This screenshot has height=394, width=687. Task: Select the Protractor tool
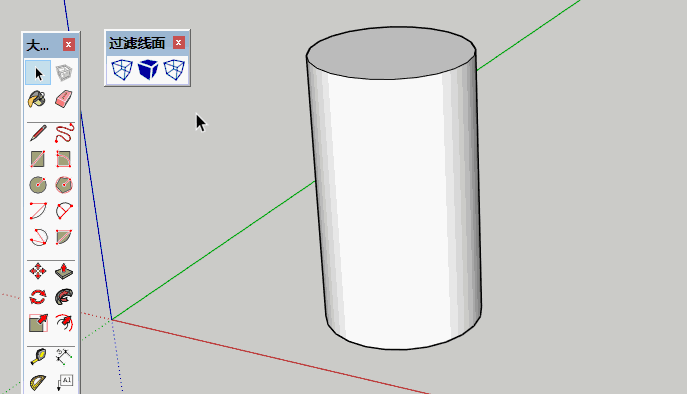pyautogui.click(x=38, y=383)
